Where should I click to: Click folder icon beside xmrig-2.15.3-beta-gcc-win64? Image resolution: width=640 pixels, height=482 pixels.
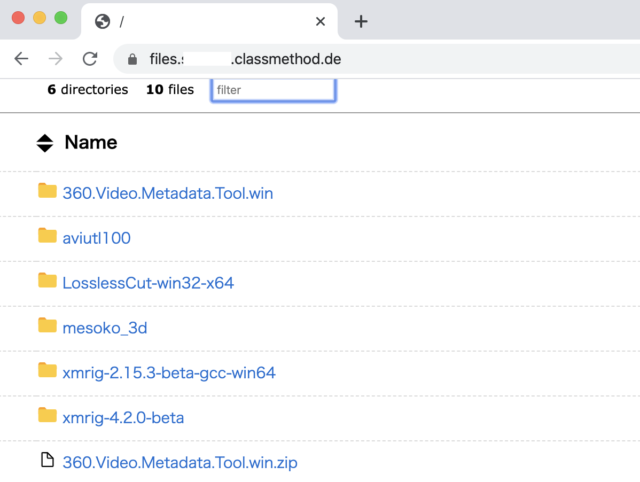tap(47, 370)
